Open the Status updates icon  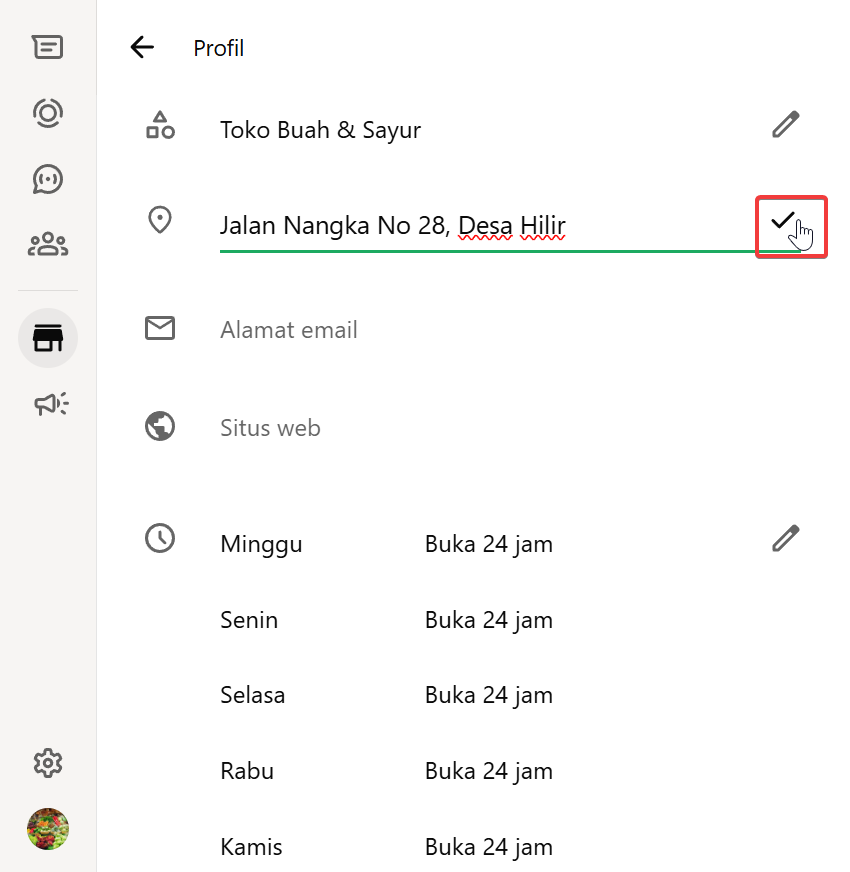click(47, 112)
